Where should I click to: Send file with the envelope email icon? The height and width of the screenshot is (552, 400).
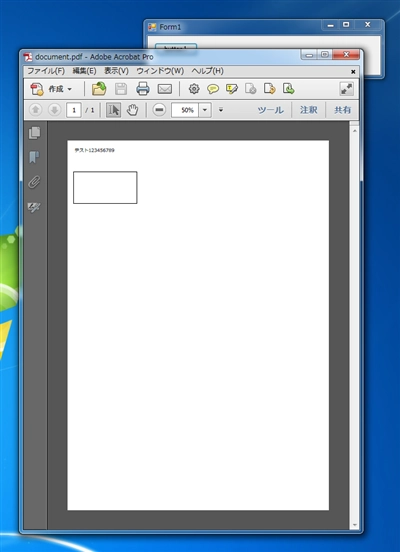pos(164,89)
